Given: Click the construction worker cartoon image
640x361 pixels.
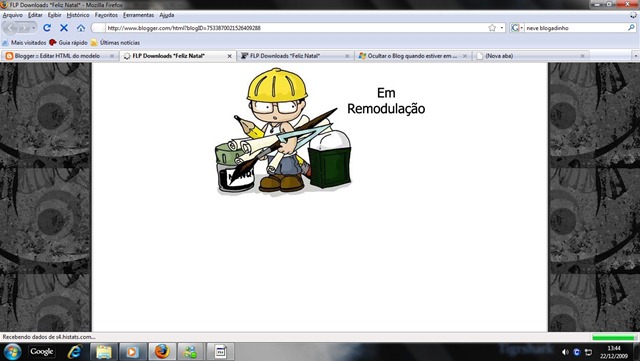Looking at the screenshot, I should (x=284, y=131).
